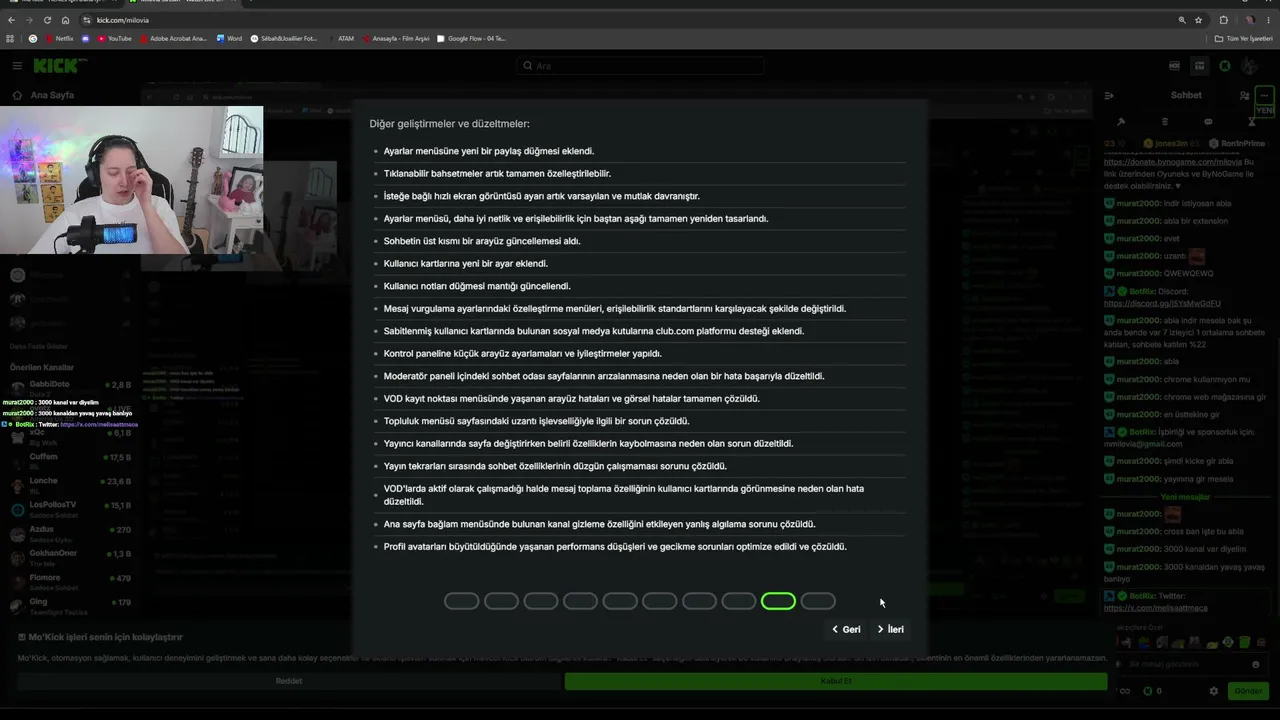Open Ging channel in sidebar

tap(70, 605)
